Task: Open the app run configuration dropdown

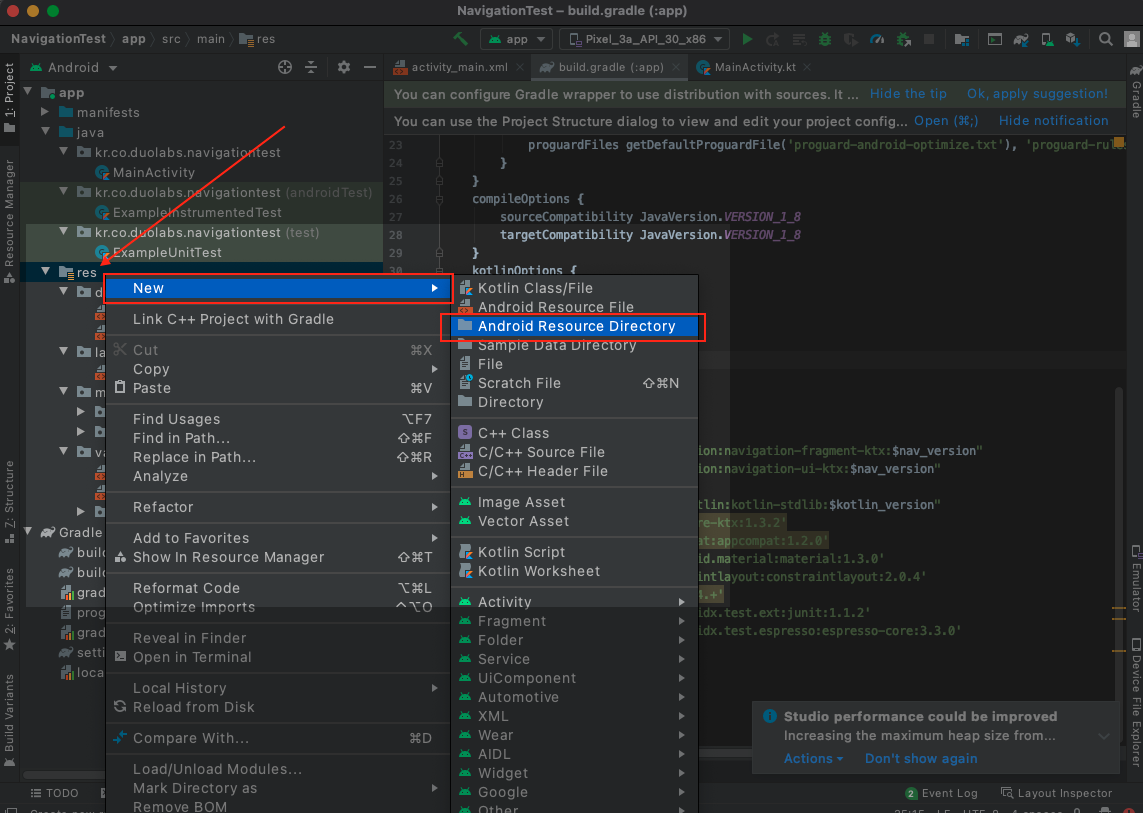Action: click(516, 39)
